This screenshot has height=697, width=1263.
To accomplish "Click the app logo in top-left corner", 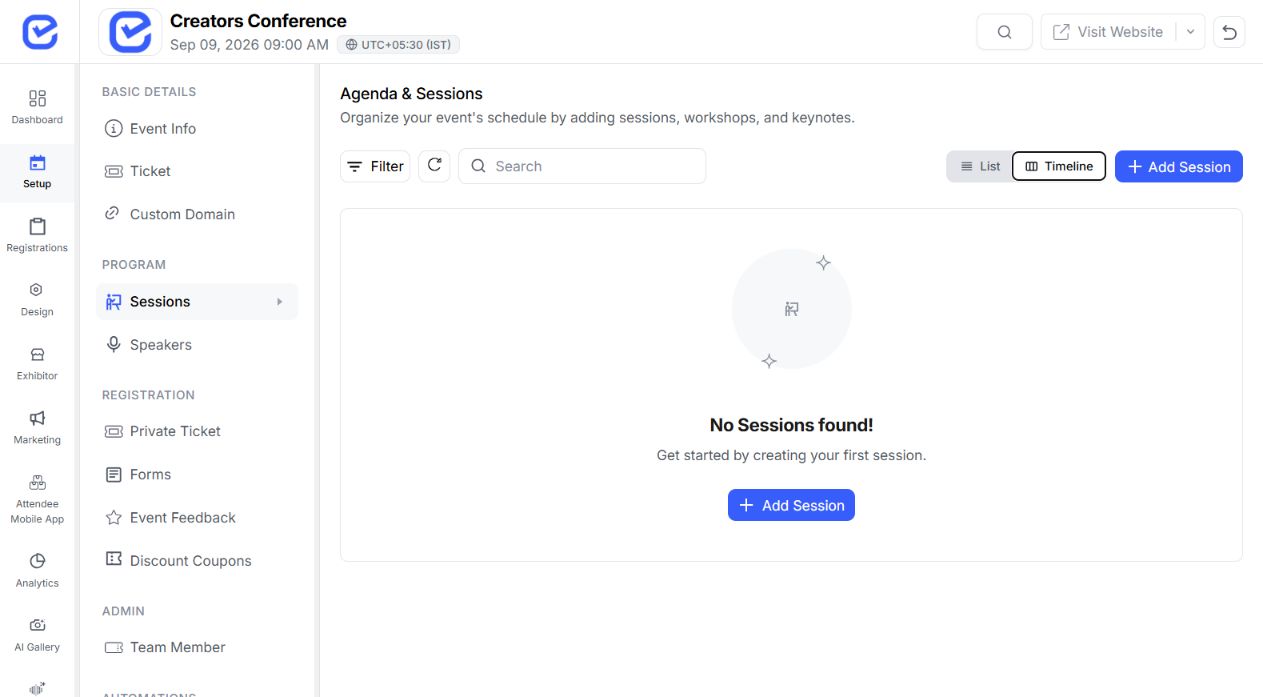I will [x=40, y=32].
